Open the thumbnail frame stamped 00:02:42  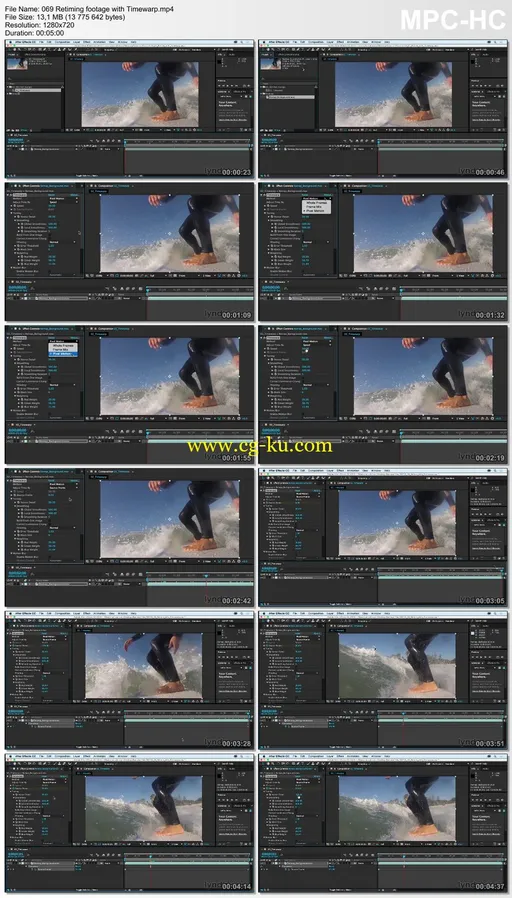(129, 538)
